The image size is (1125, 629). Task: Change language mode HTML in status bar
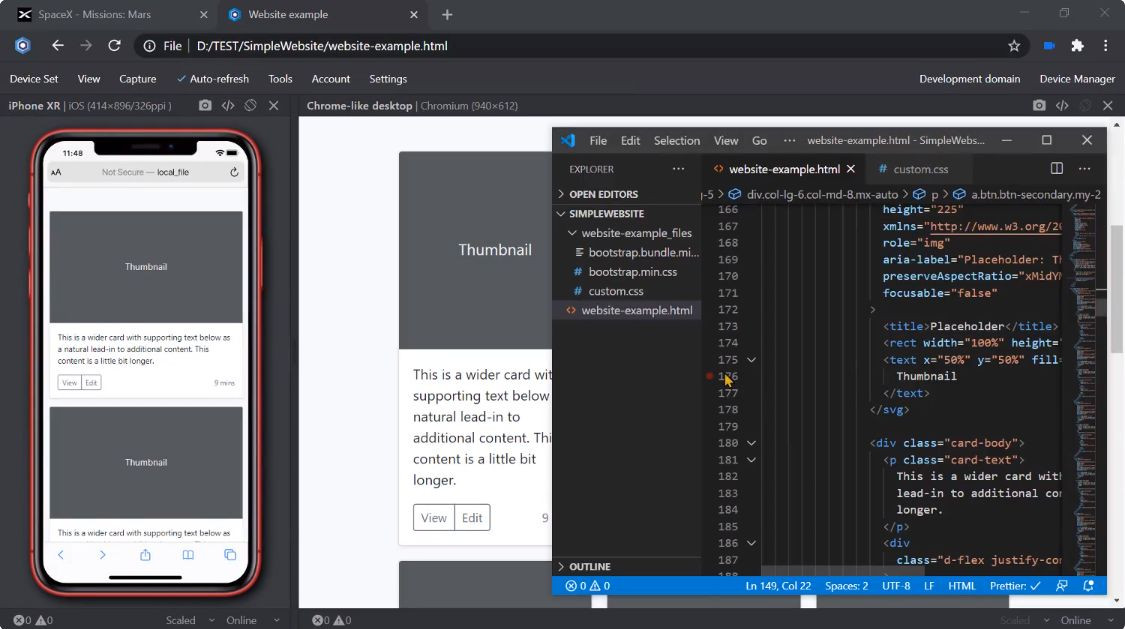coord(961,586)
